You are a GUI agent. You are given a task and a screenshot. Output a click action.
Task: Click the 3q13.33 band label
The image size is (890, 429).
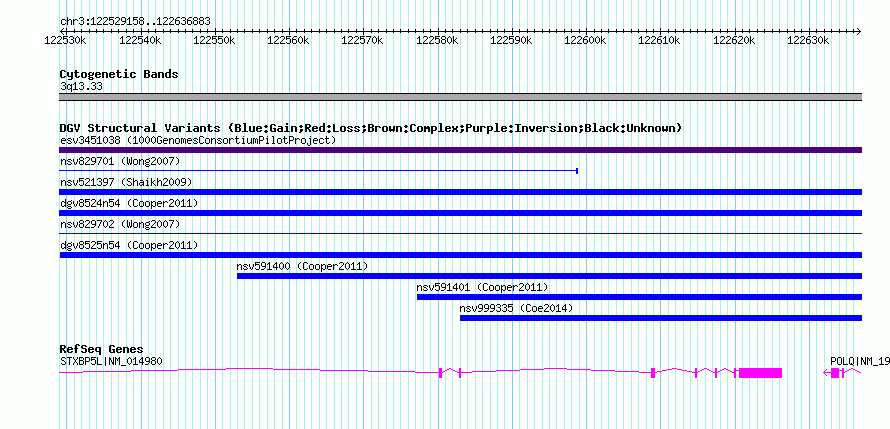click(x=81, y=87)
